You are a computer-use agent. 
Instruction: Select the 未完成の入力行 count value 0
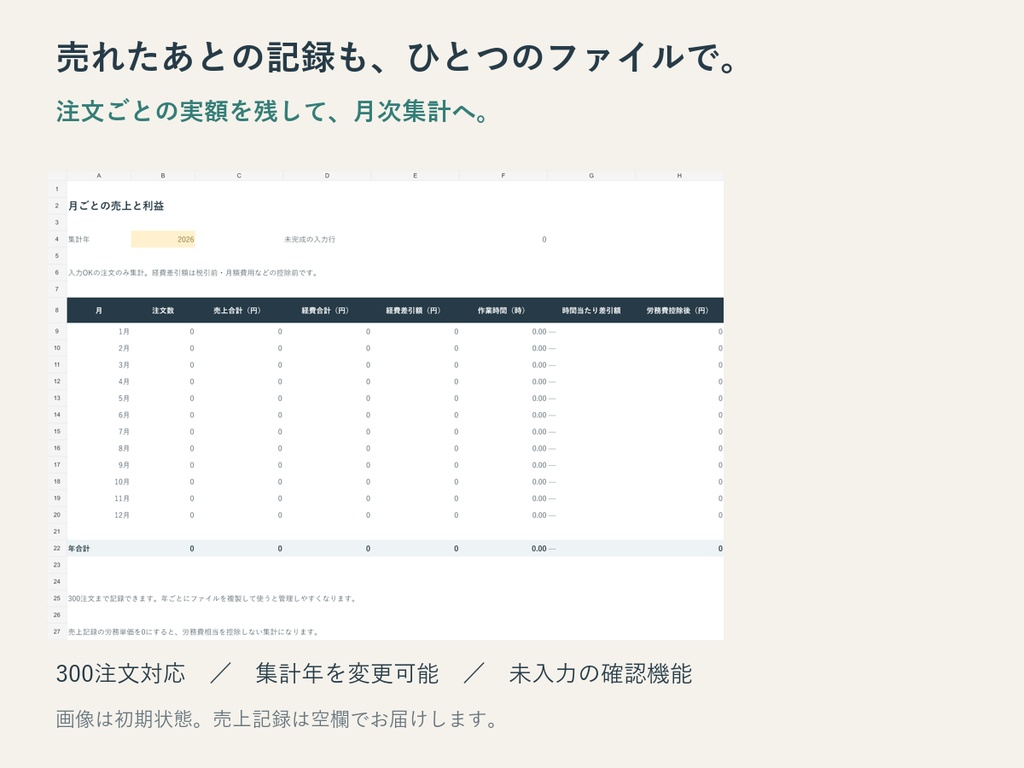pos(543,239)
